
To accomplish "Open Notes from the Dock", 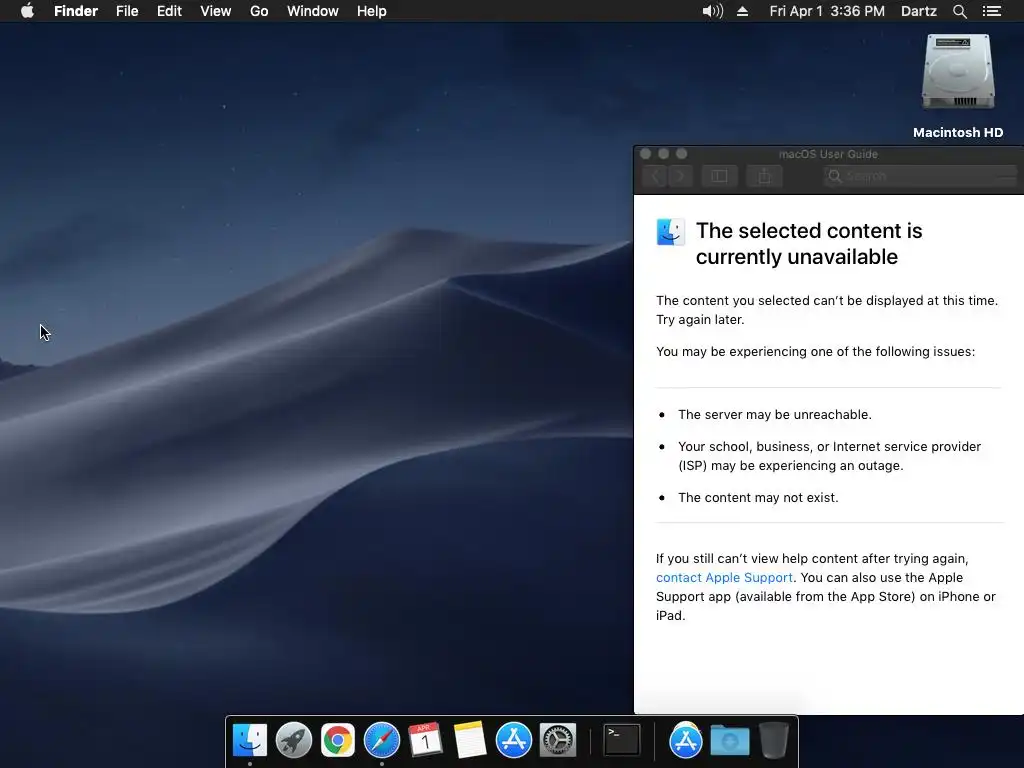I will coord(470,740).
